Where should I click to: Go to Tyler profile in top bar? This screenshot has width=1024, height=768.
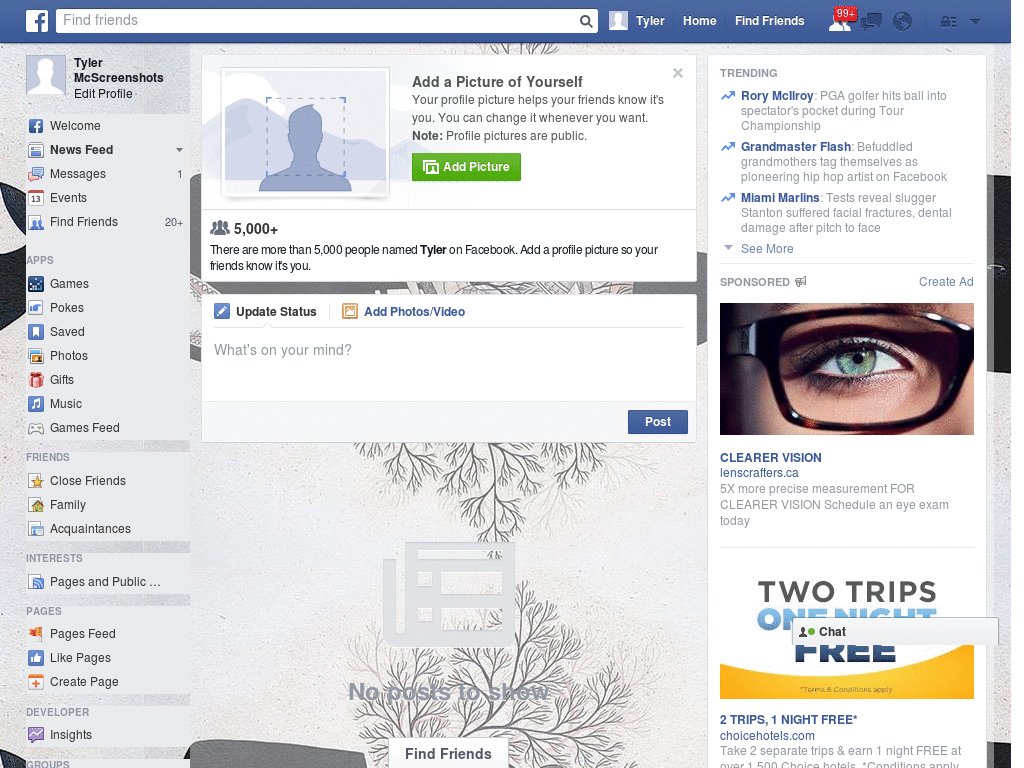[650, 21]
